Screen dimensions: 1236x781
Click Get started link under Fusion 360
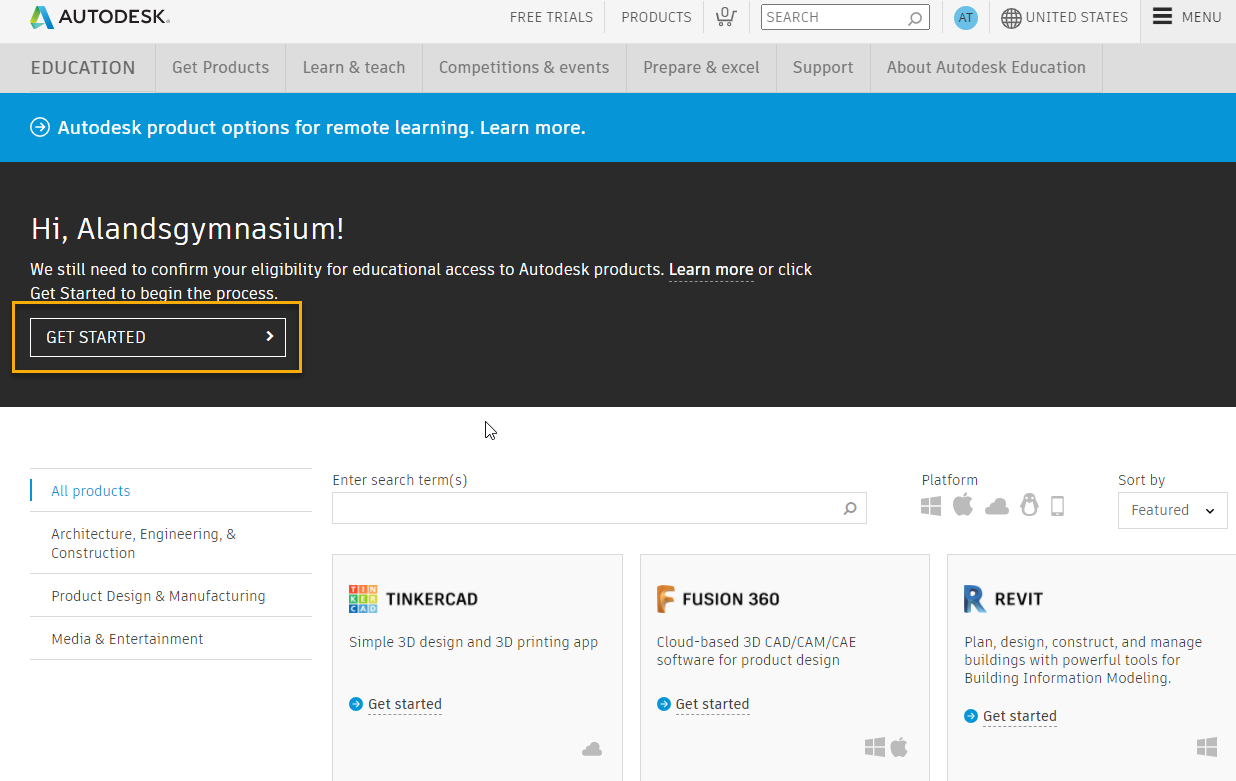712,704
